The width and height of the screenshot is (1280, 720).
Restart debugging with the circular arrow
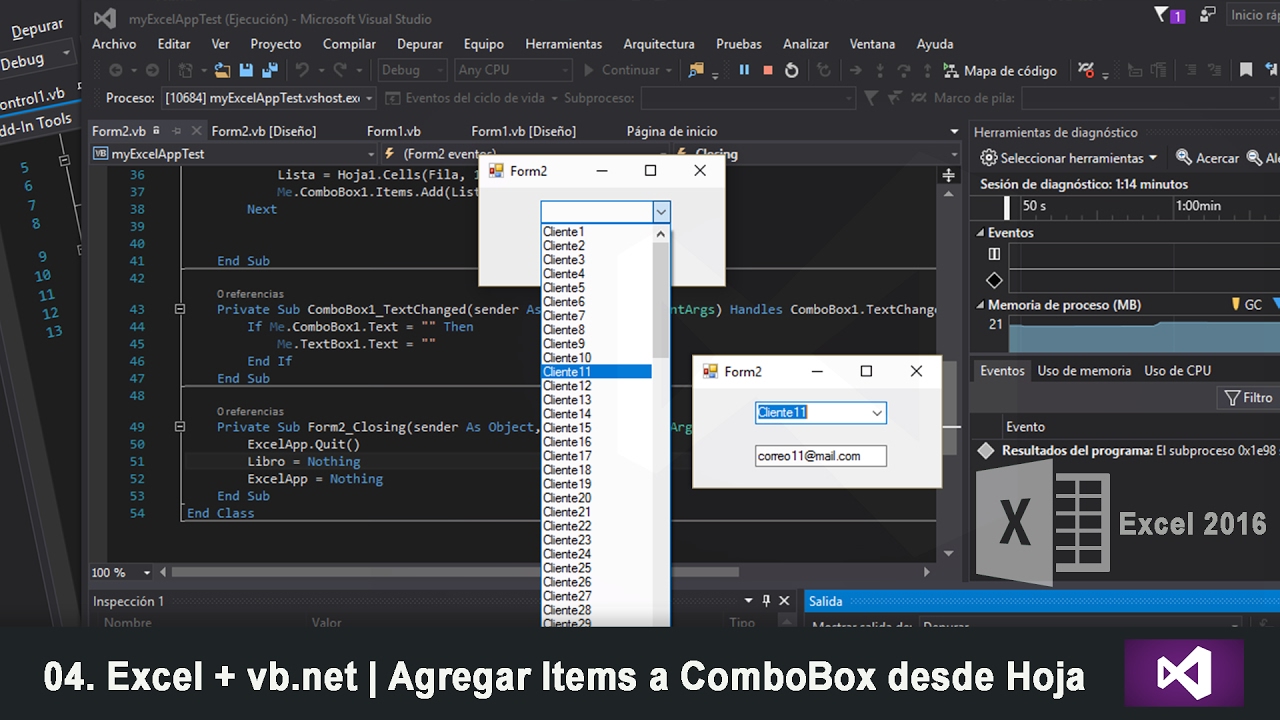(792, 70)
